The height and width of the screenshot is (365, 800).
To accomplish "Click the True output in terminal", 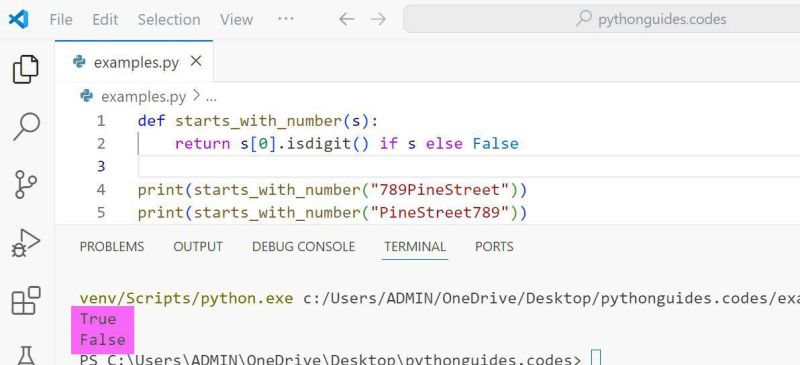I will coord(98,319).
